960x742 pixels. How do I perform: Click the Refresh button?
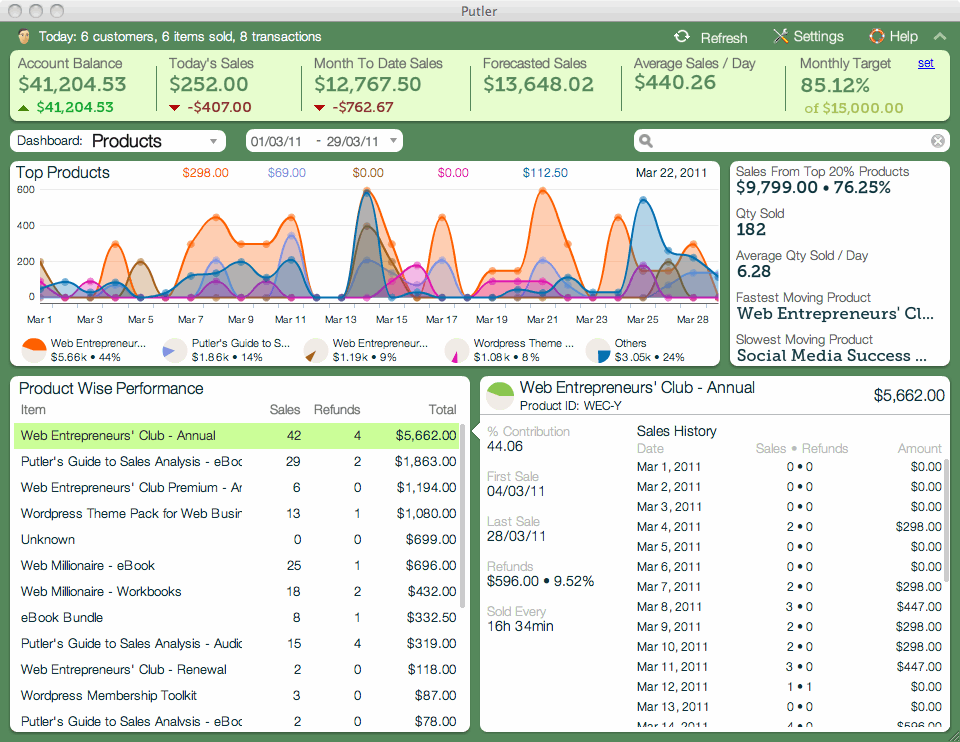(712, 36)
